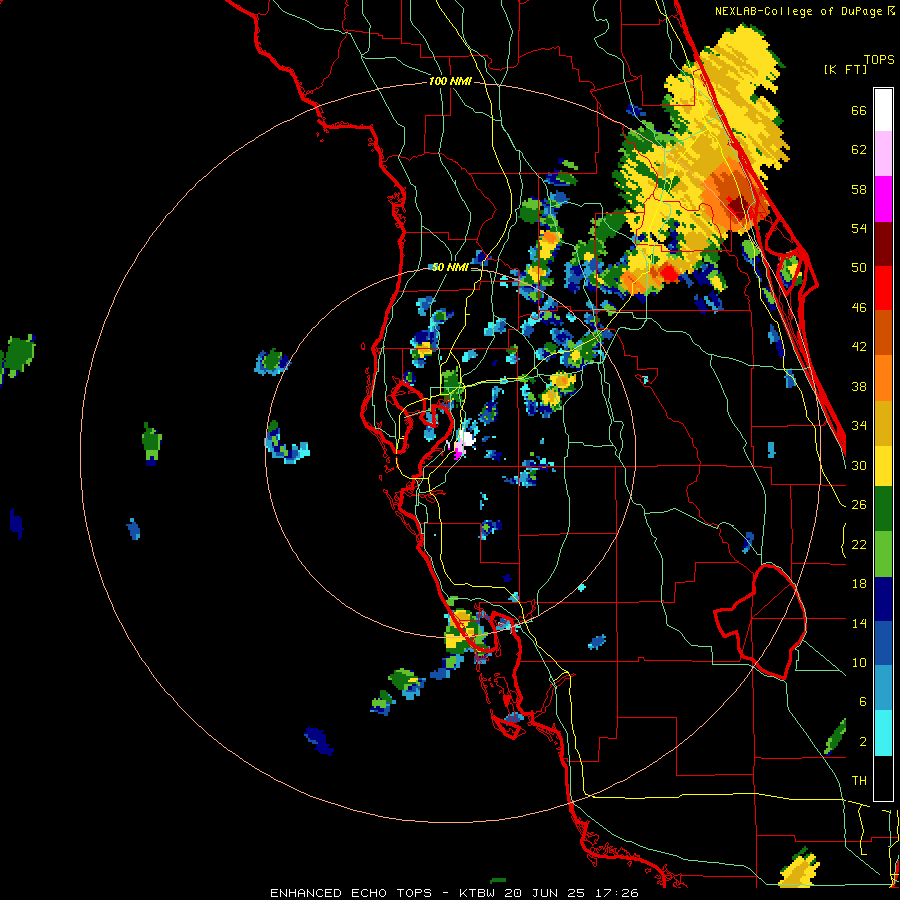Click the legend value 42
This screenshot has height=900, width=900.
[x=859, y=347]
